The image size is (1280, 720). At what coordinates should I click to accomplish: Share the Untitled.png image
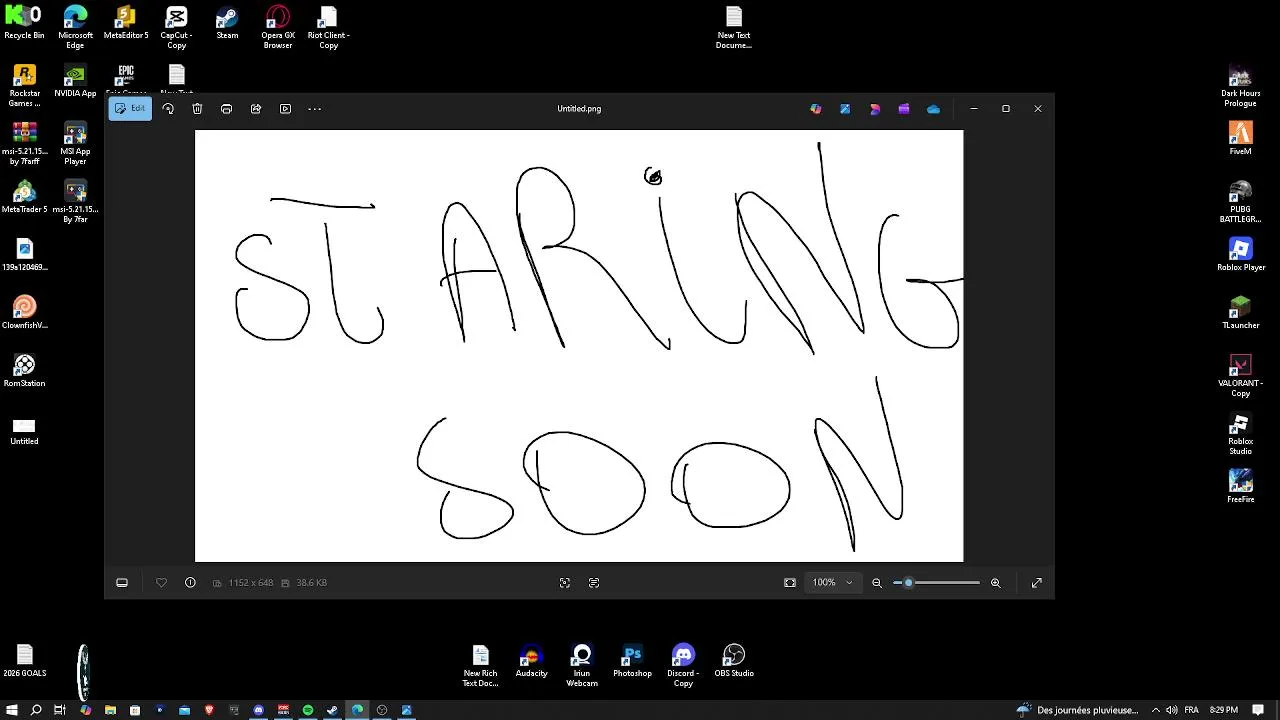tap(256, 109)
